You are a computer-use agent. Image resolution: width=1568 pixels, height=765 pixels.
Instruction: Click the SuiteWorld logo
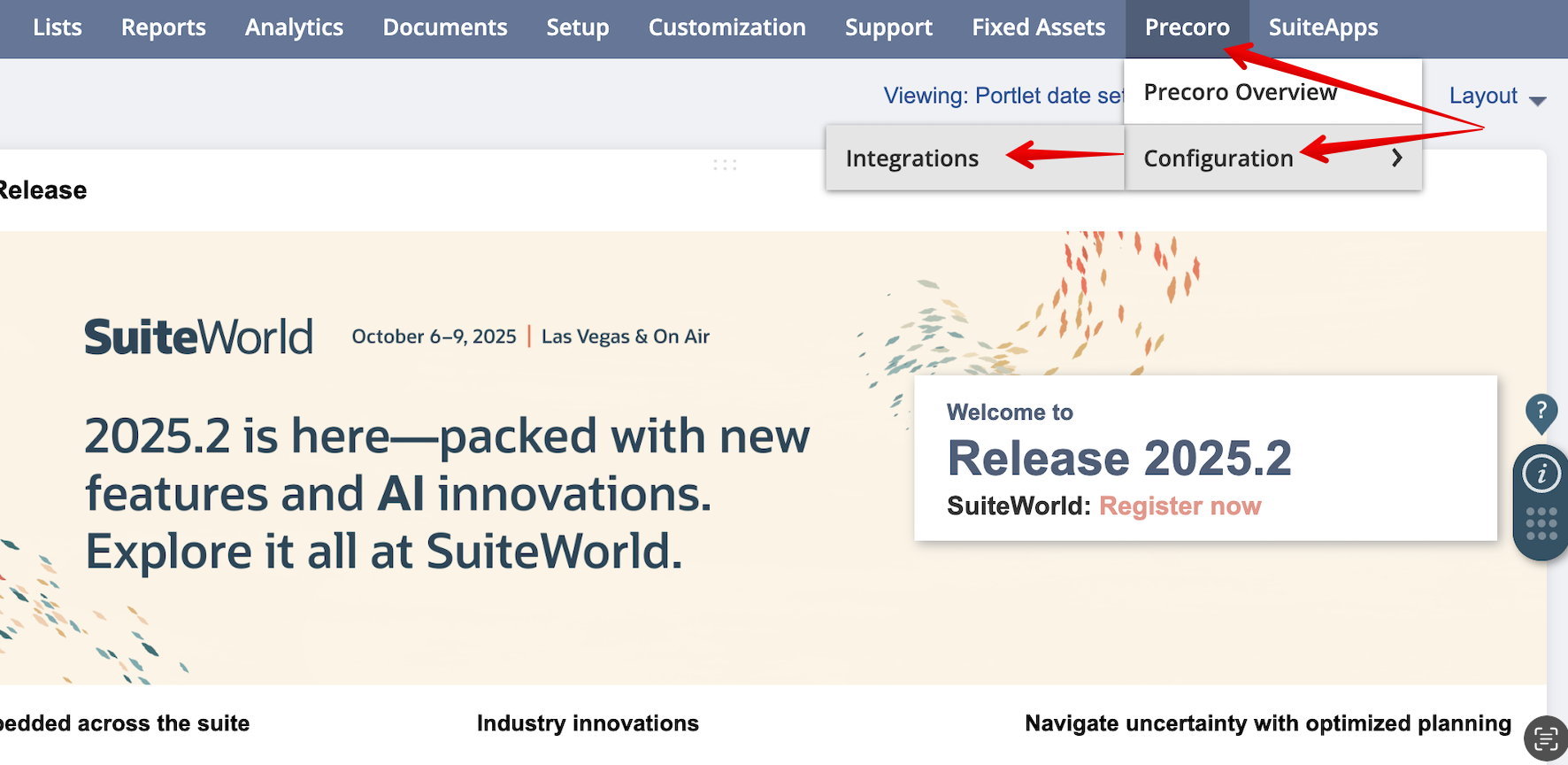[198, 337]
